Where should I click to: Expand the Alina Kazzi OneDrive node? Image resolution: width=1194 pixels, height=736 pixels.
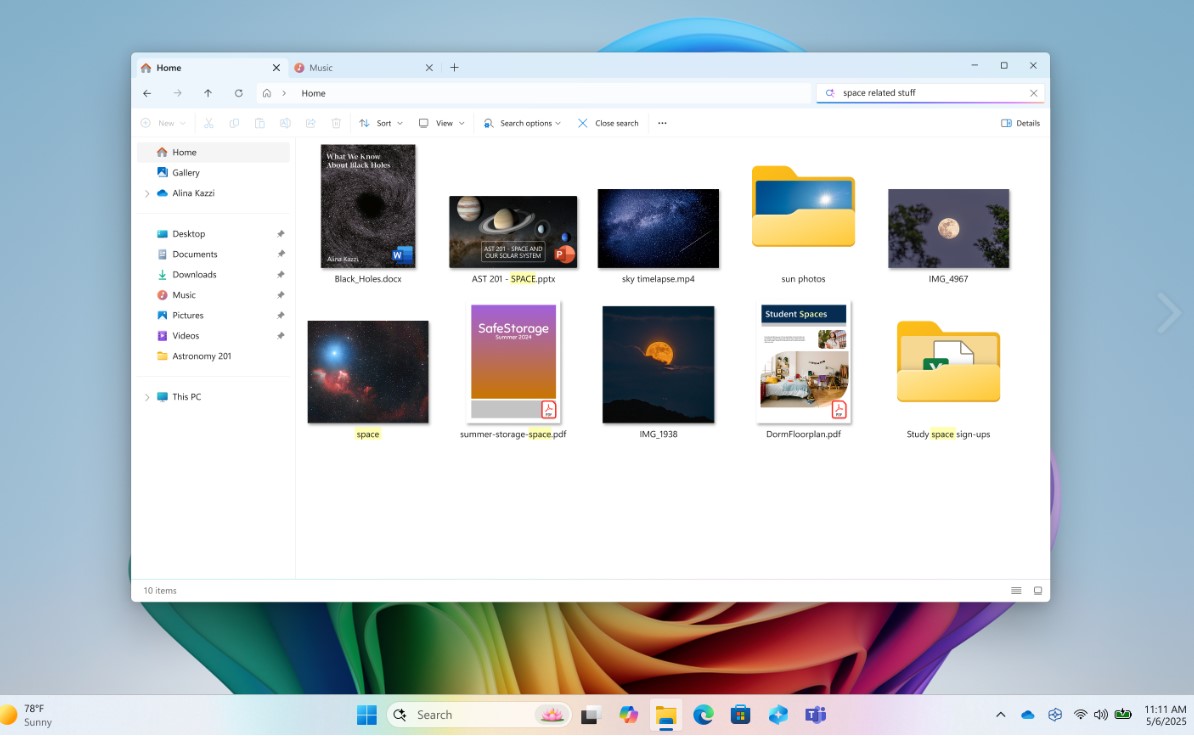coord(147,193)
